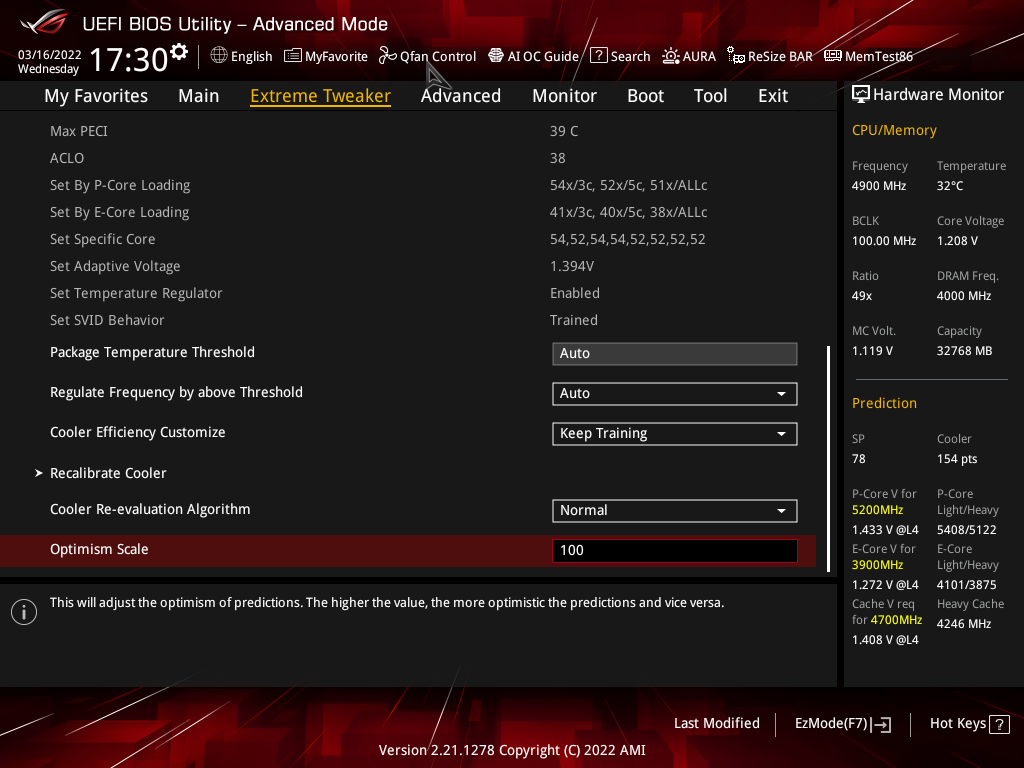This screenshot has width=1024, height=768.
Task: Launch Qfan Control fan icon
Action: coord(387,56)
